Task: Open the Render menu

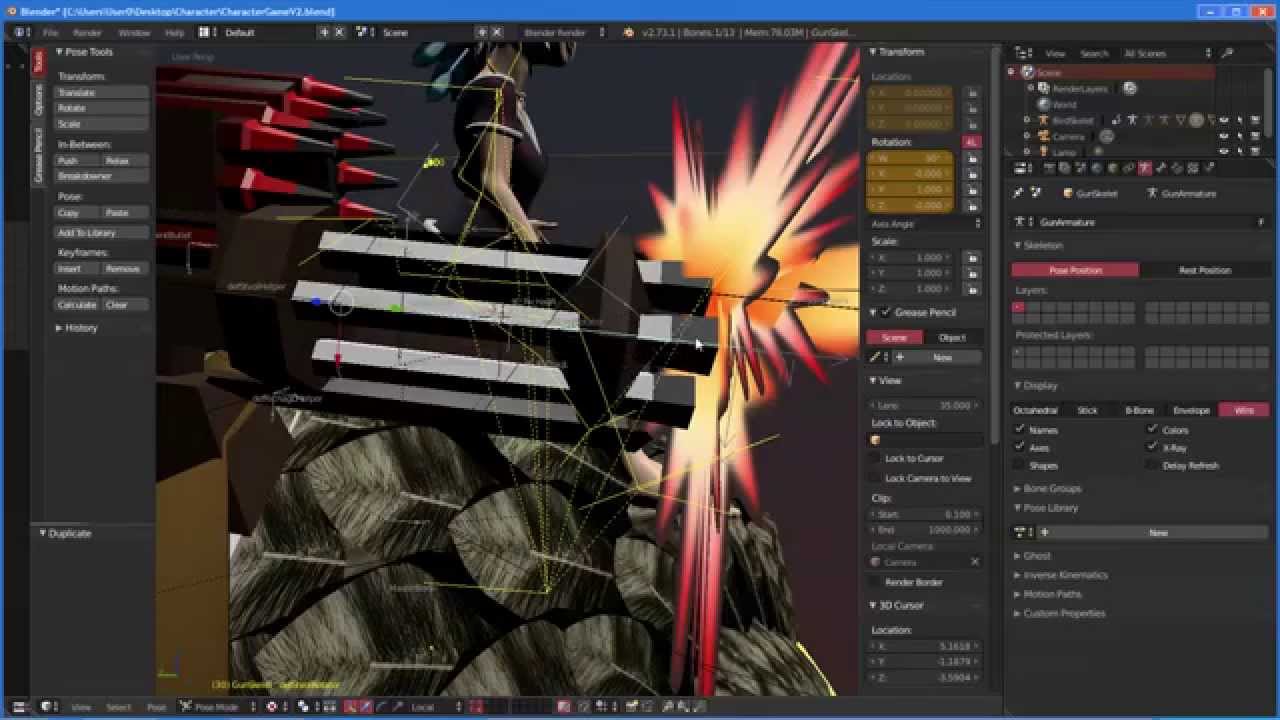Action: (x=87, y=32)
